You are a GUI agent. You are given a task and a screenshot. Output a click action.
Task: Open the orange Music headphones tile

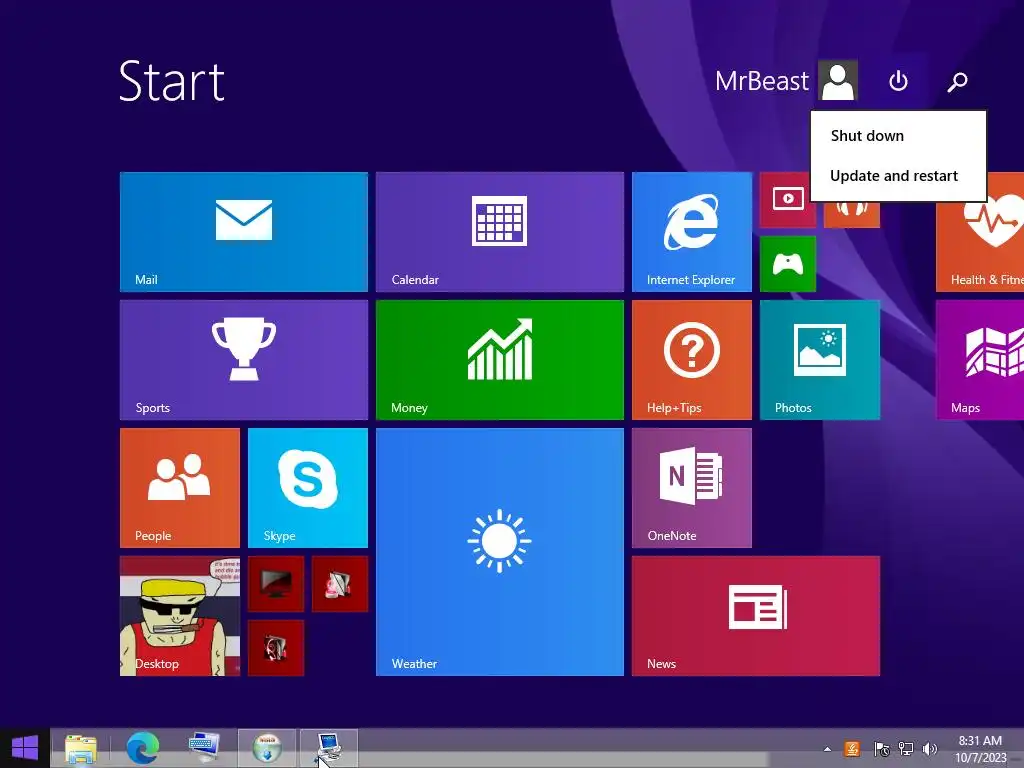point(852,214)
